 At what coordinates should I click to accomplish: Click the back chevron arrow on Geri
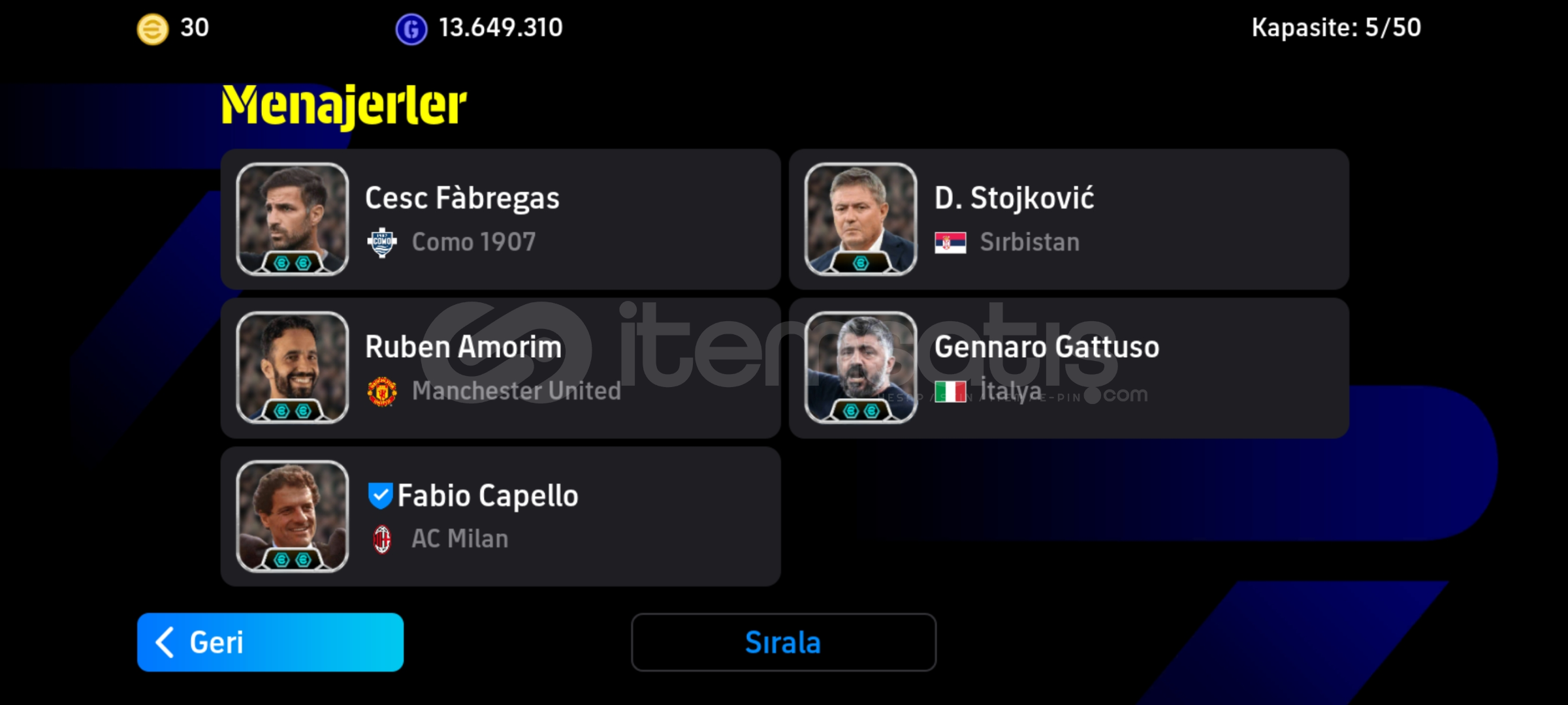pos(165,642)
